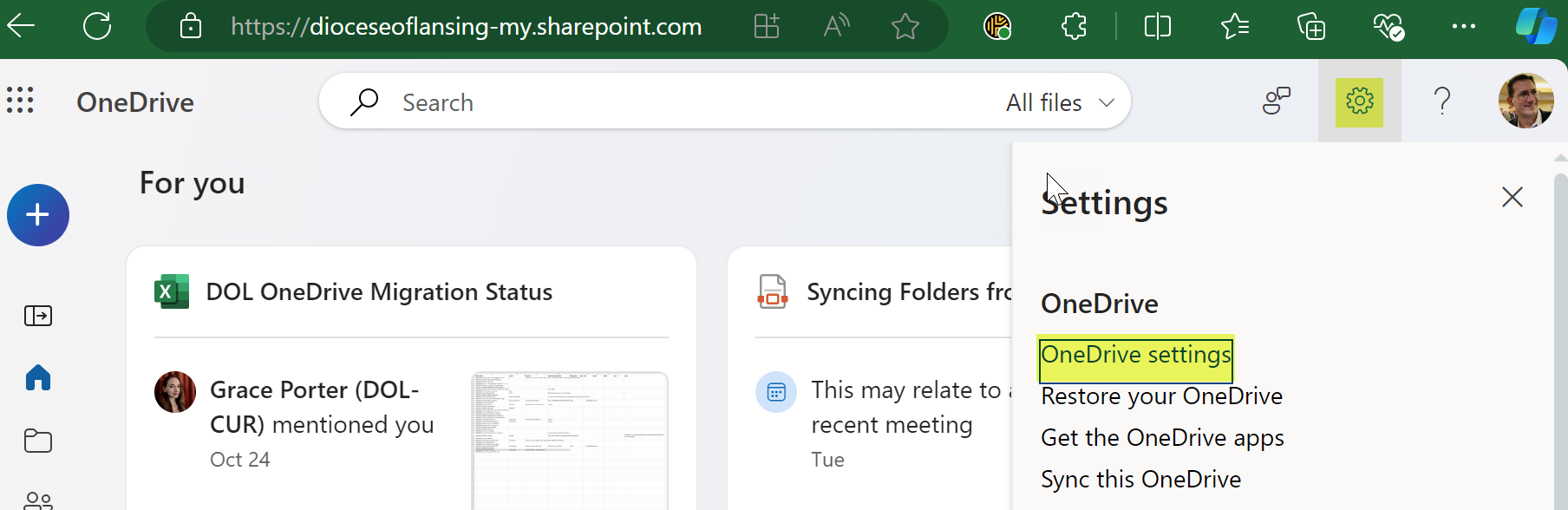Click the sharepoint URL address bar
Viewport: 1568px width, 510px height.
[466, 27]
